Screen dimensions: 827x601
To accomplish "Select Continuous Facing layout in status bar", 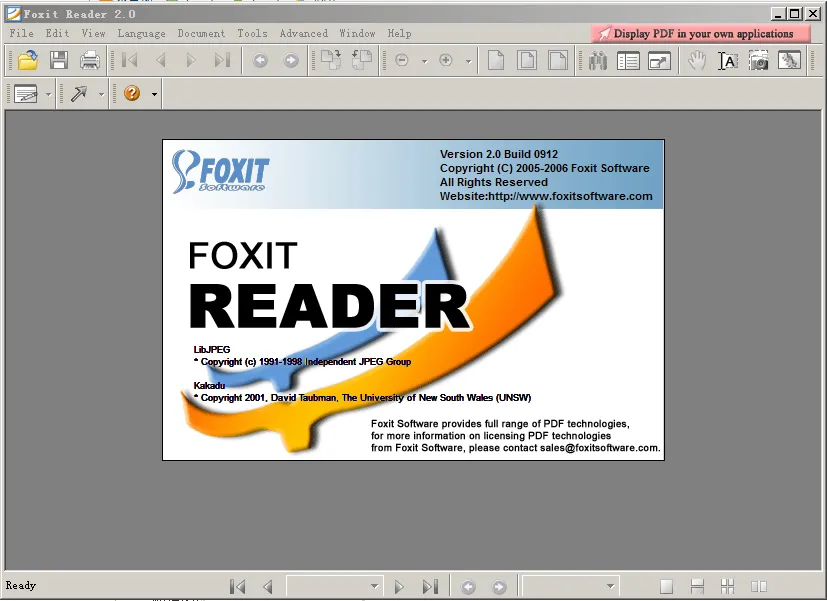I will tap(728, 586).
